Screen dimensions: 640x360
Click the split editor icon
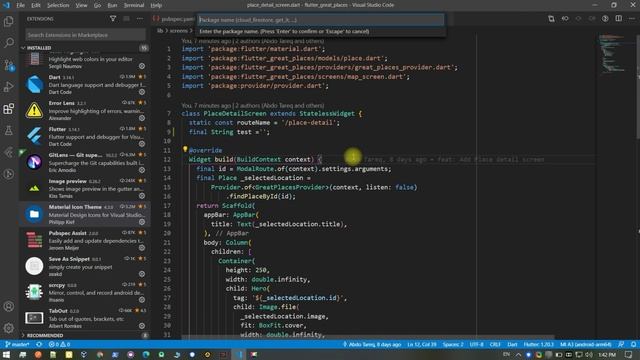tap(619, 19)
